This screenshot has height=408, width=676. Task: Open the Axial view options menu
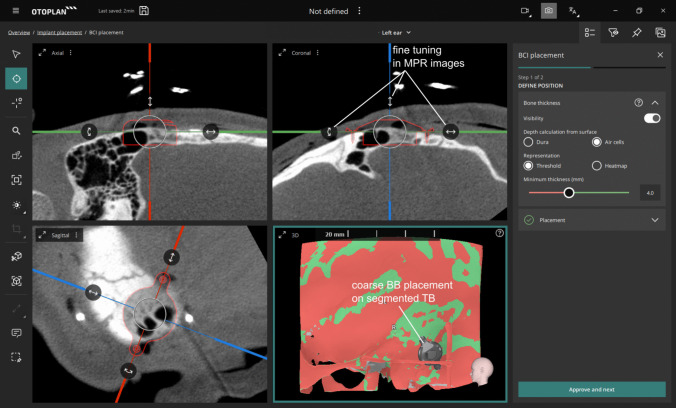click(x=71, y=53)
